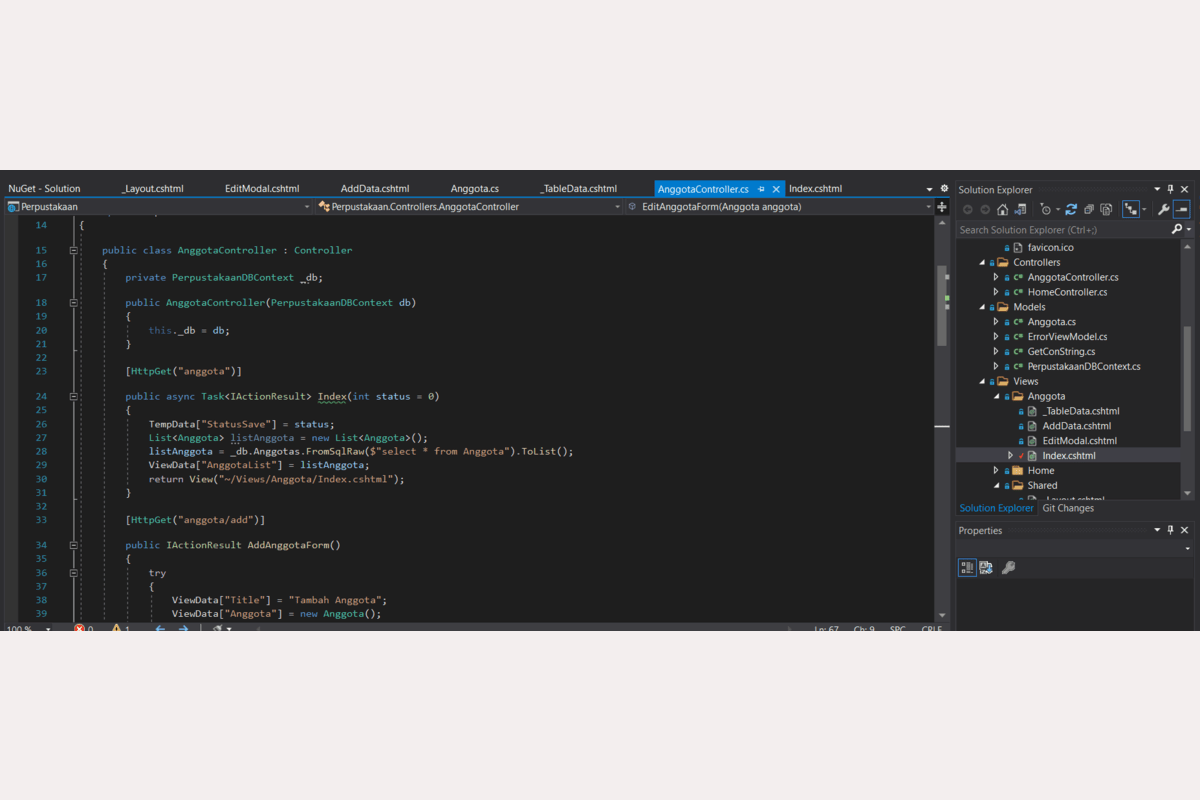Open Solution Explorer properties wrench icon

(x=1163, y=209)
